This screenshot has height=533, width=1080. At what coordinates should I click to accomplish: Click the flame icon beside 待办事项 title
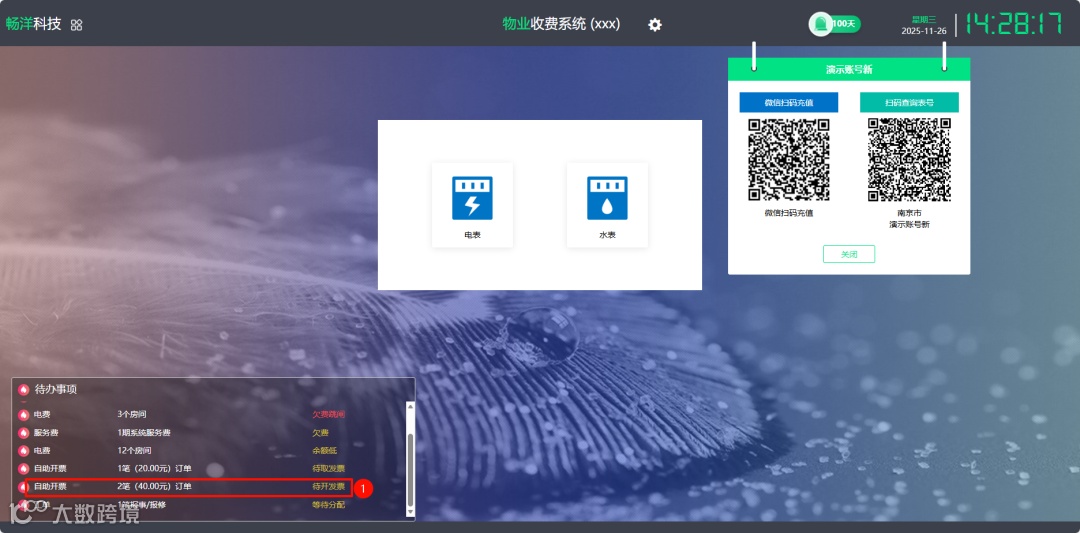[x=23, y=389]
